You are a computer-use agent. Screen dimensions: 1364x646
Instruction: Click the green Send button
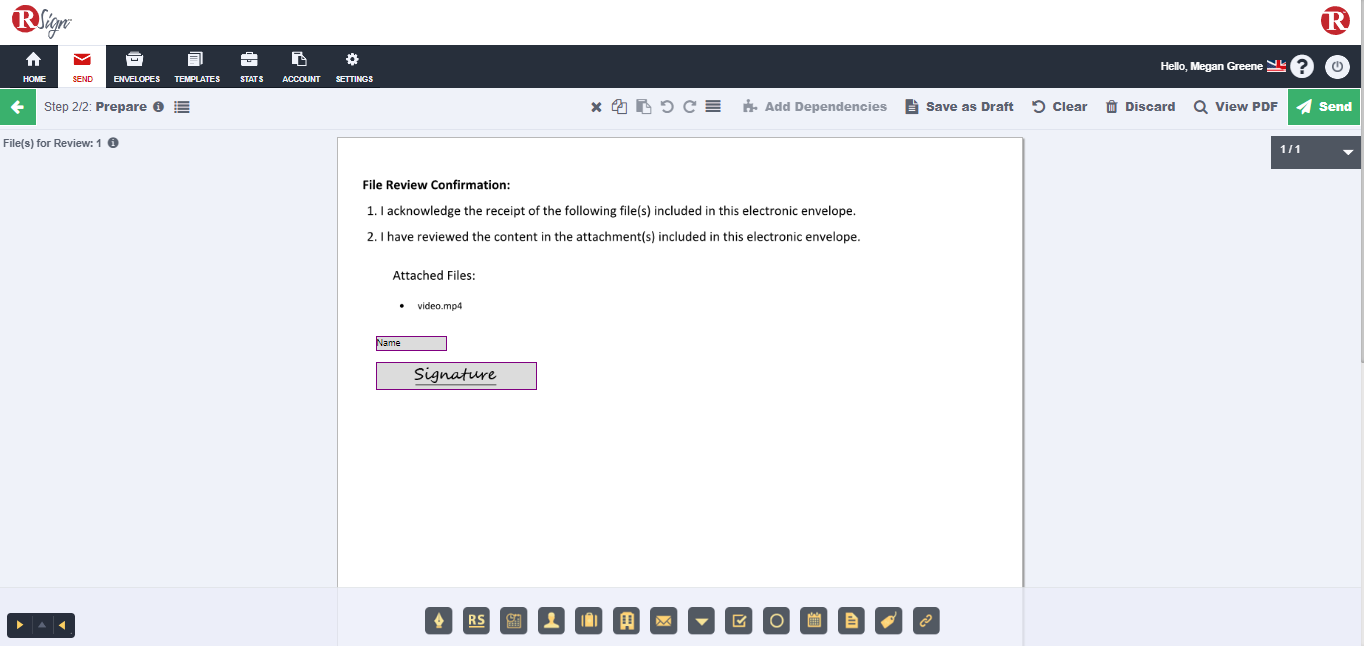click(x=1324, y=107)
